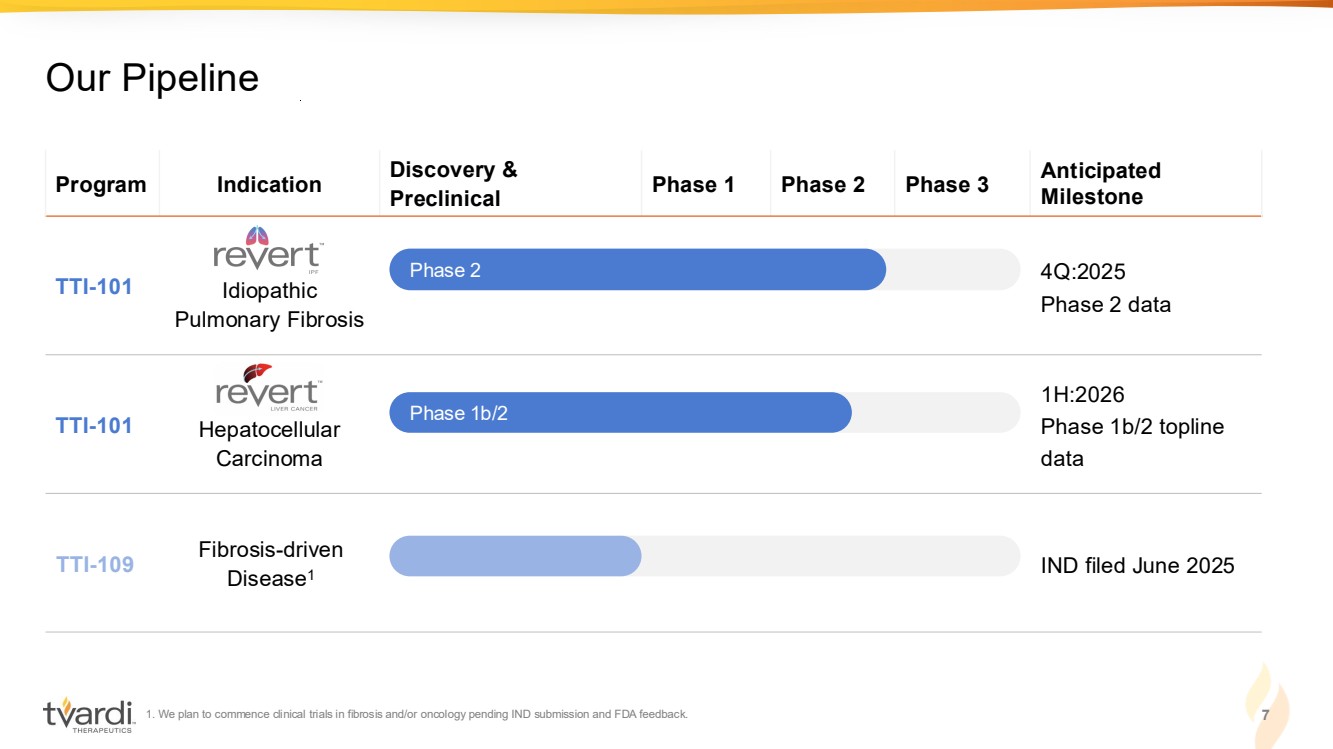Select the Anticipated Milestone column header
Viewport: 1333px width, 749px height.
[x=1100, y=184]
